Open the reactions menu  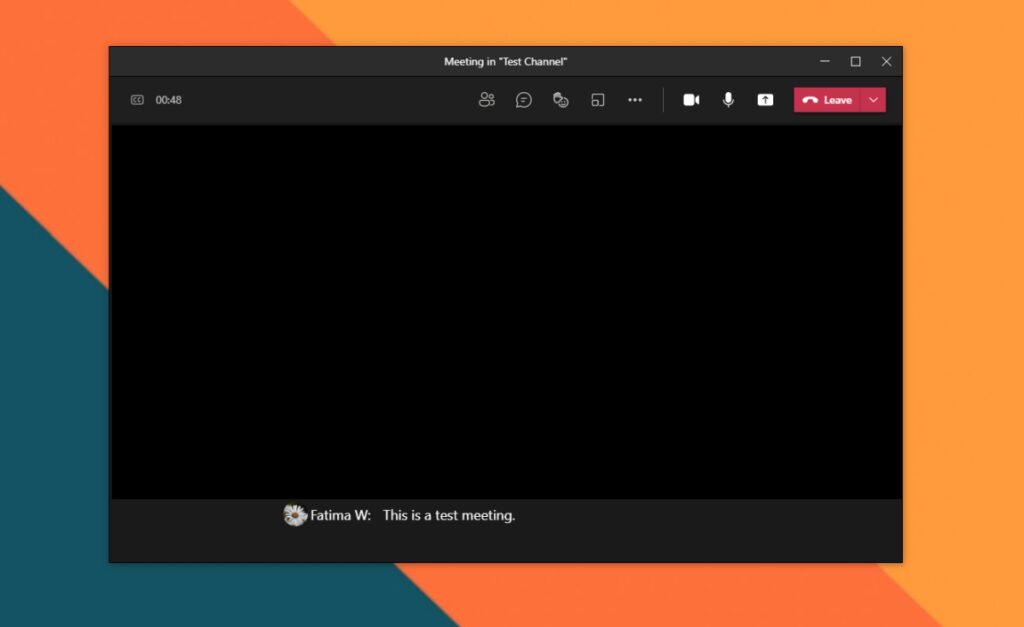coord(560,100)
